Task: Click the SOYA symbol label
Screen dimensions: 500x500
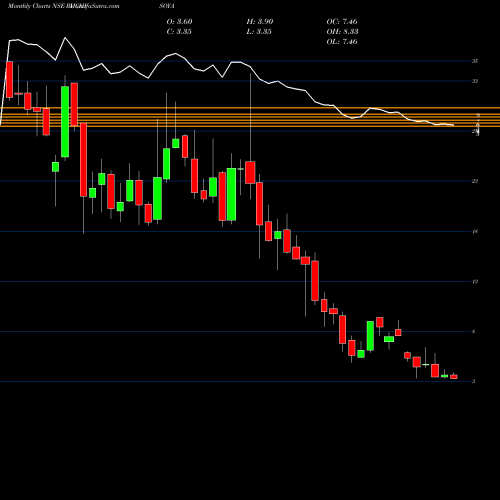Action: (167, 6)
